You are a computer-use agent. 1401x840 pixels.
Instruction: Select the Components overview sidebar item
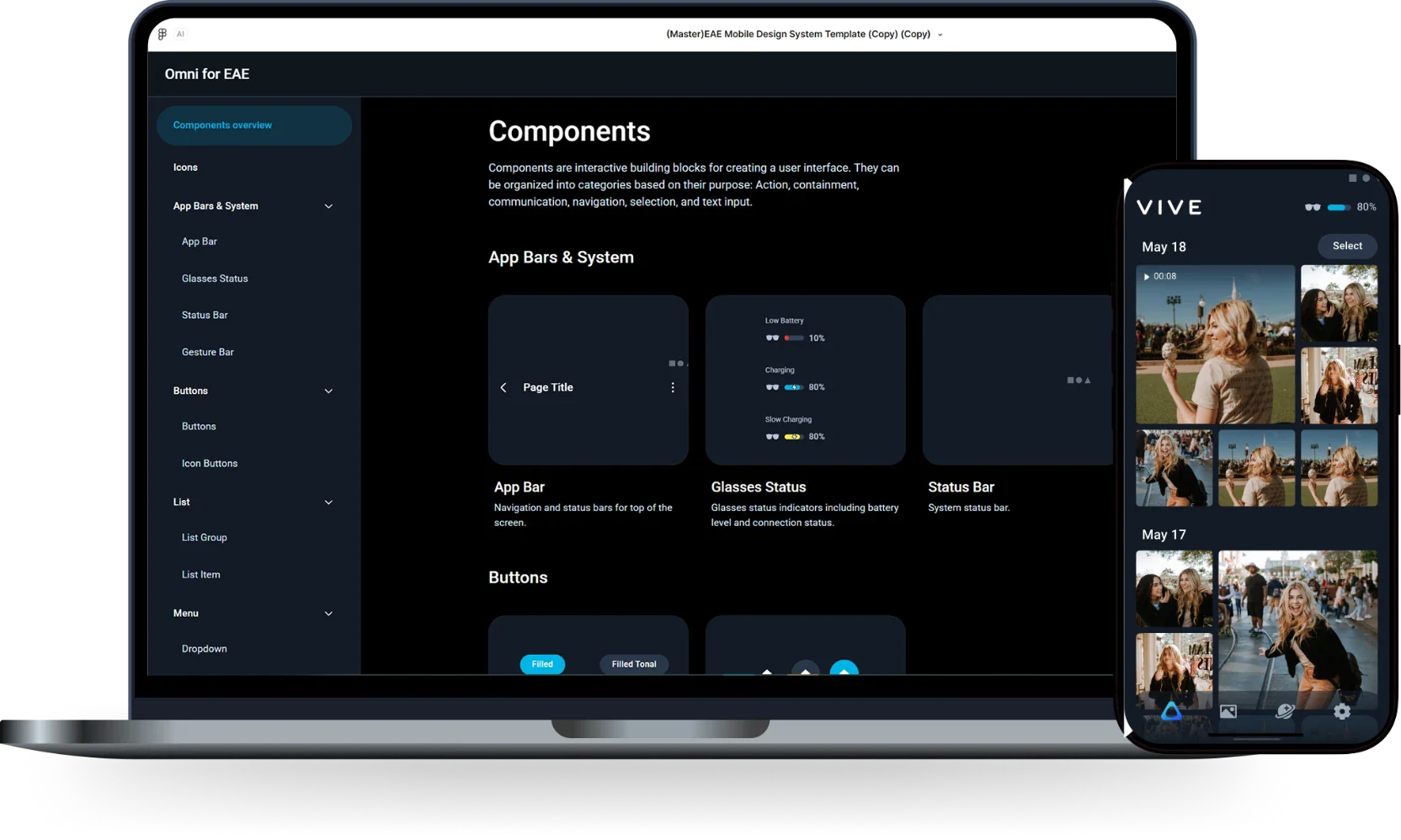pyautogui.click(x=254, y=125)
